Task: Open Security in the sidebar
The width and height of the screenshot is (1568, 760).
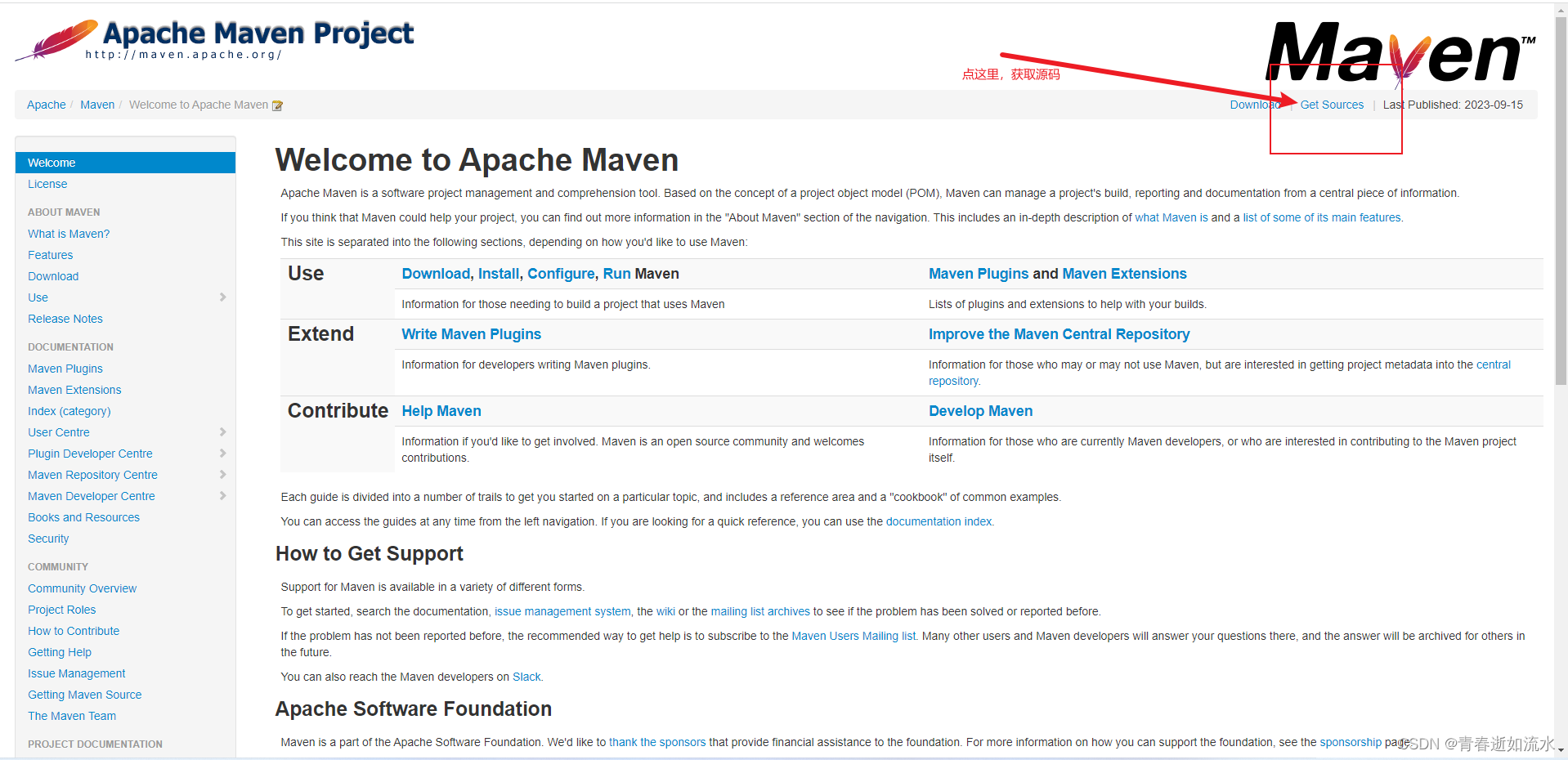Action: pos(48,539)
